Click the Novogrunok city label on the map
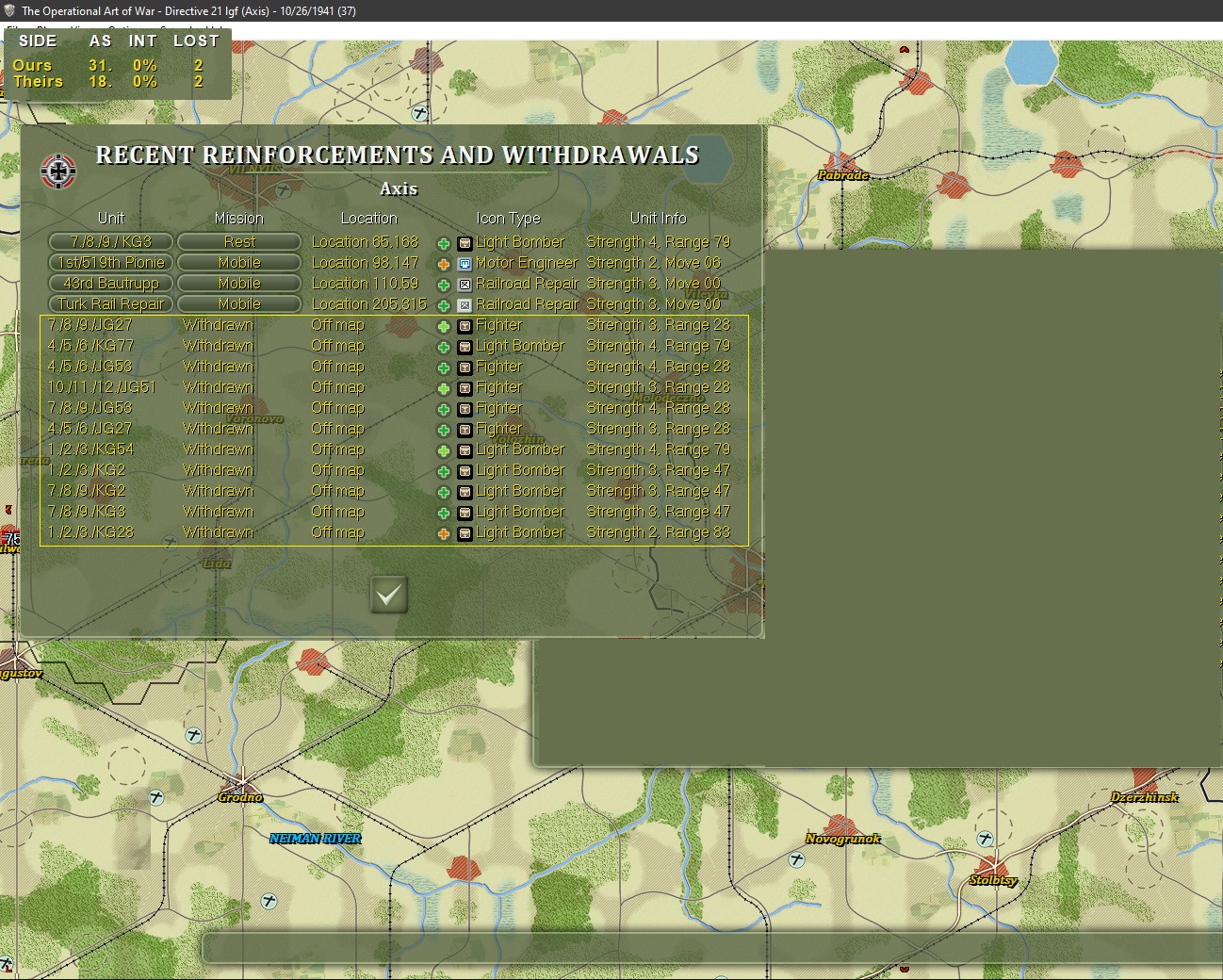Viewport: 1223px width, 980px height. pyautogui.click(x=842, y=839)
